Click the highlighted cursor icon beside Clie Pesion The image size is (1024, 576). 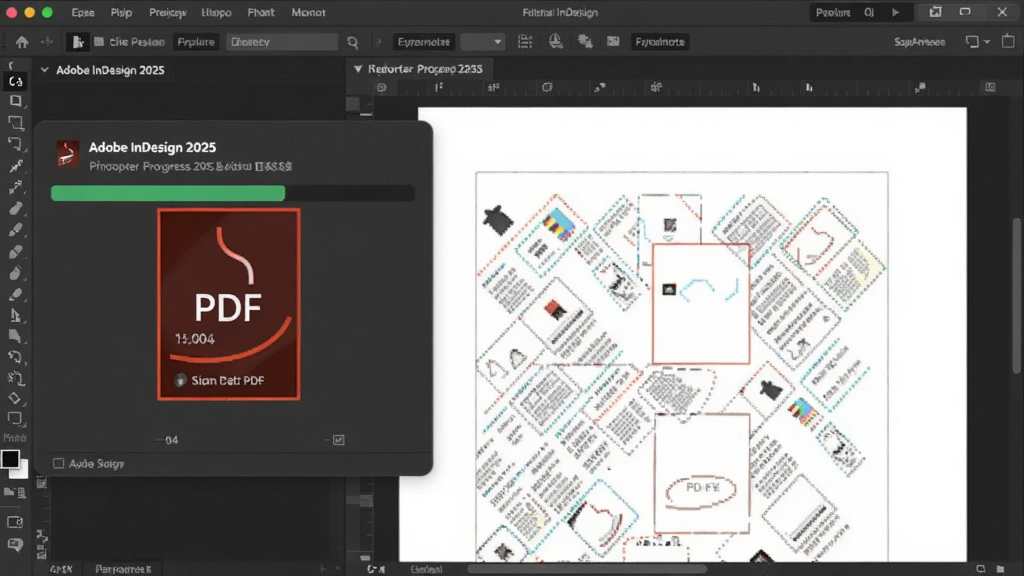(x=78, y=42)
